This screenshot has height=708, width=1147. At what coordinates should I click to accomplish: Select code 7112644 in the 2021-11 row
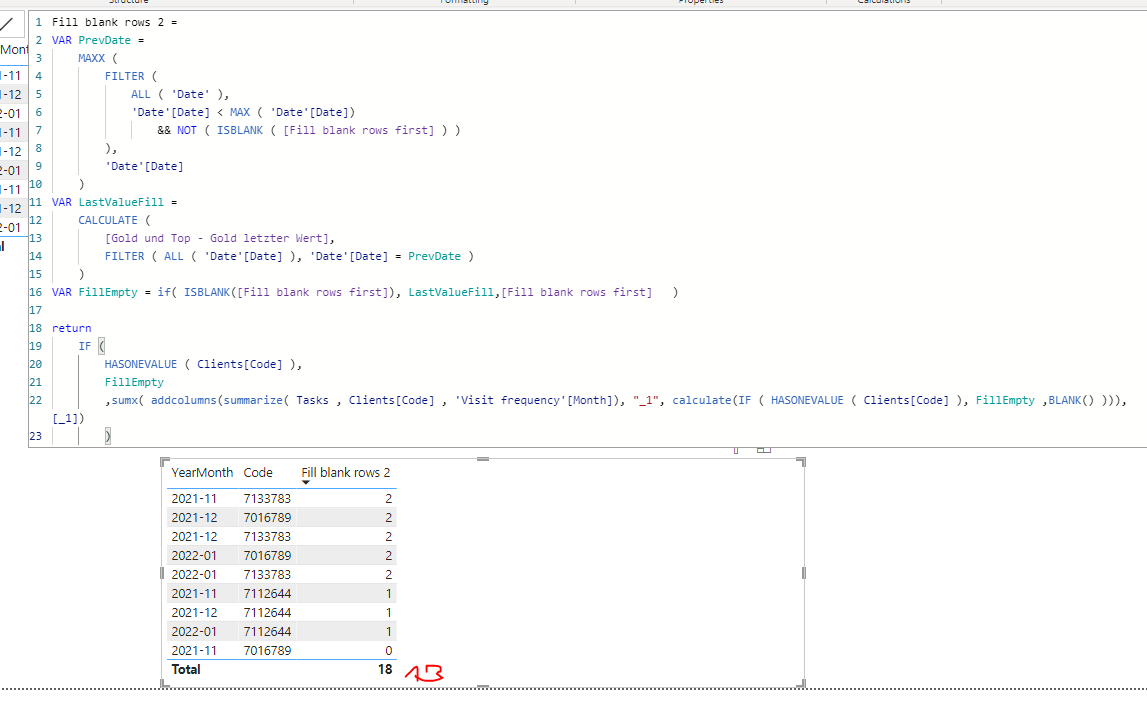coord(267,594)
